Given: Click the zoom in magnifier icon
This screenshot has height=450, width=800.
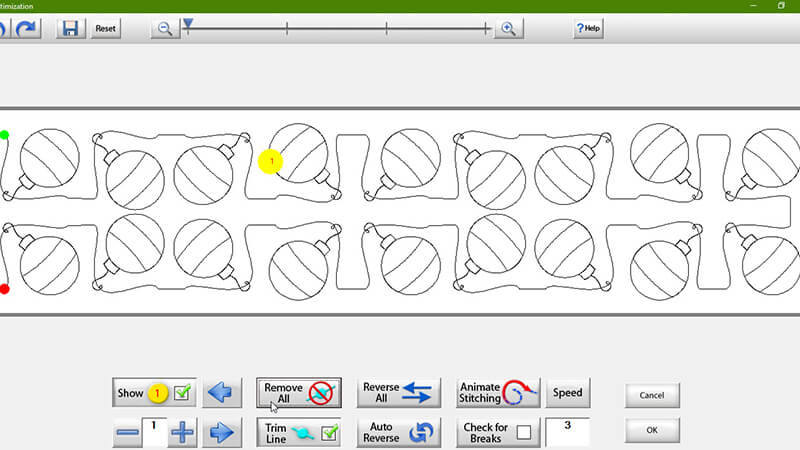Looking at the screenshot, I should [508, 28].
